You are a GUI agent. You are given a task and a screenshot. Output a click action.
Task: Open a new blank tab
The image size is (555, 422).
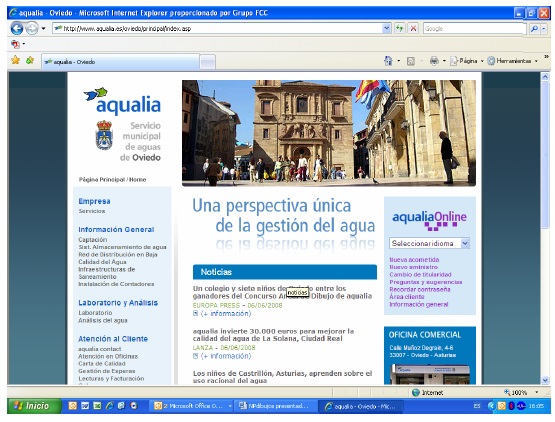(x=208, y=62)
